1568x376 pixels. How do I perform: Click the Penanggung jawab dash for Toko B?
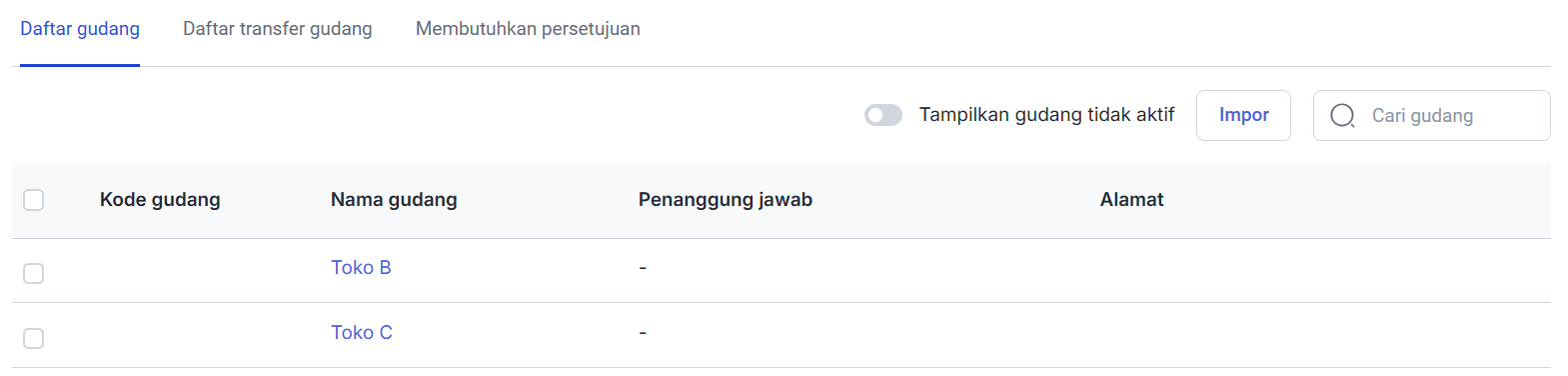coord(643,267)
